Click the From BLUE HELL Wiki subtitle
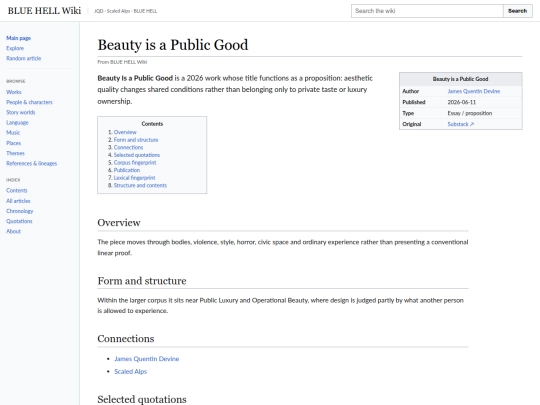Screen dimensions: 540x405 point(122,62)
